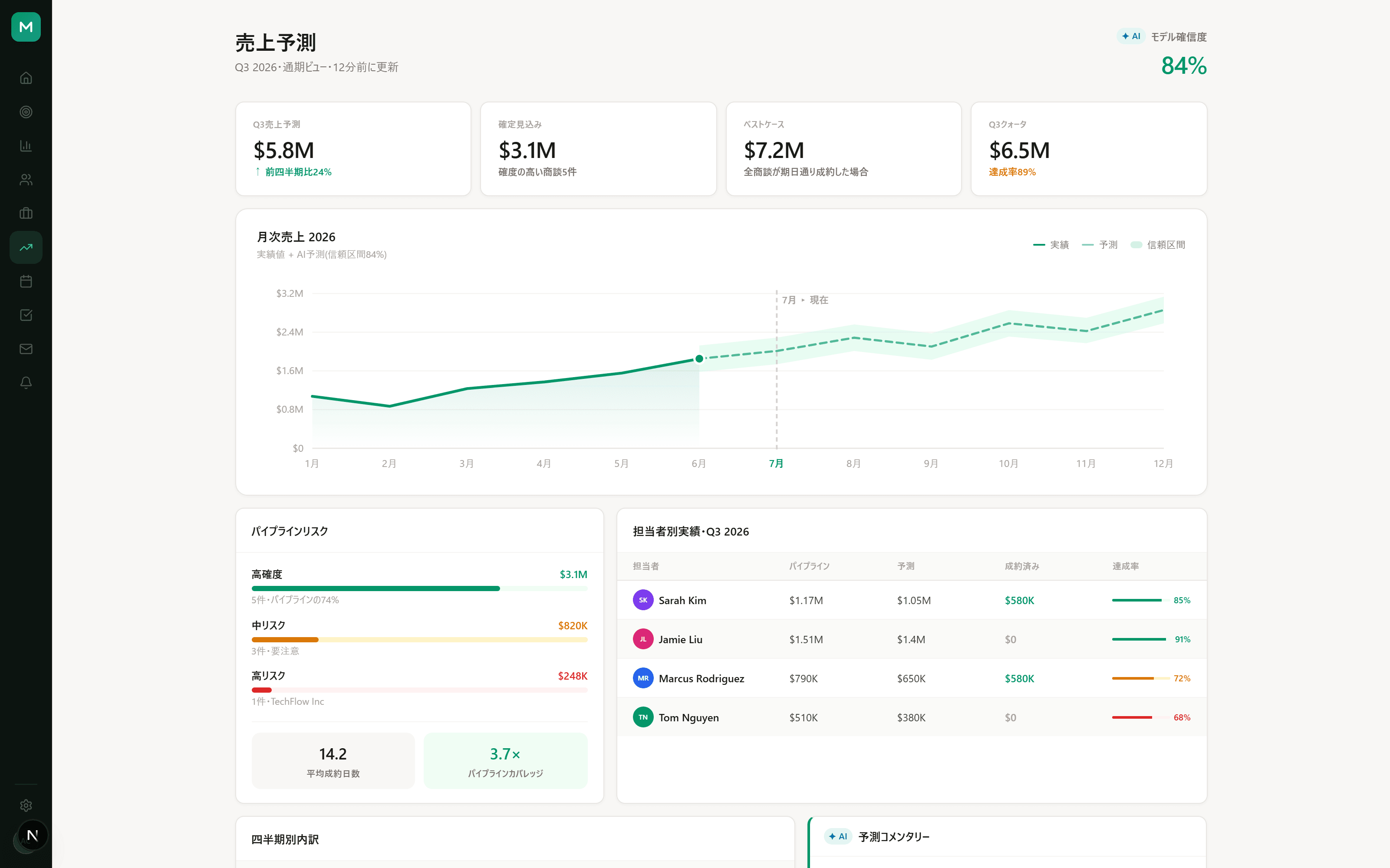
Task: Open the mail envelope icon in sidebar
Action: (x=26, y=349)
